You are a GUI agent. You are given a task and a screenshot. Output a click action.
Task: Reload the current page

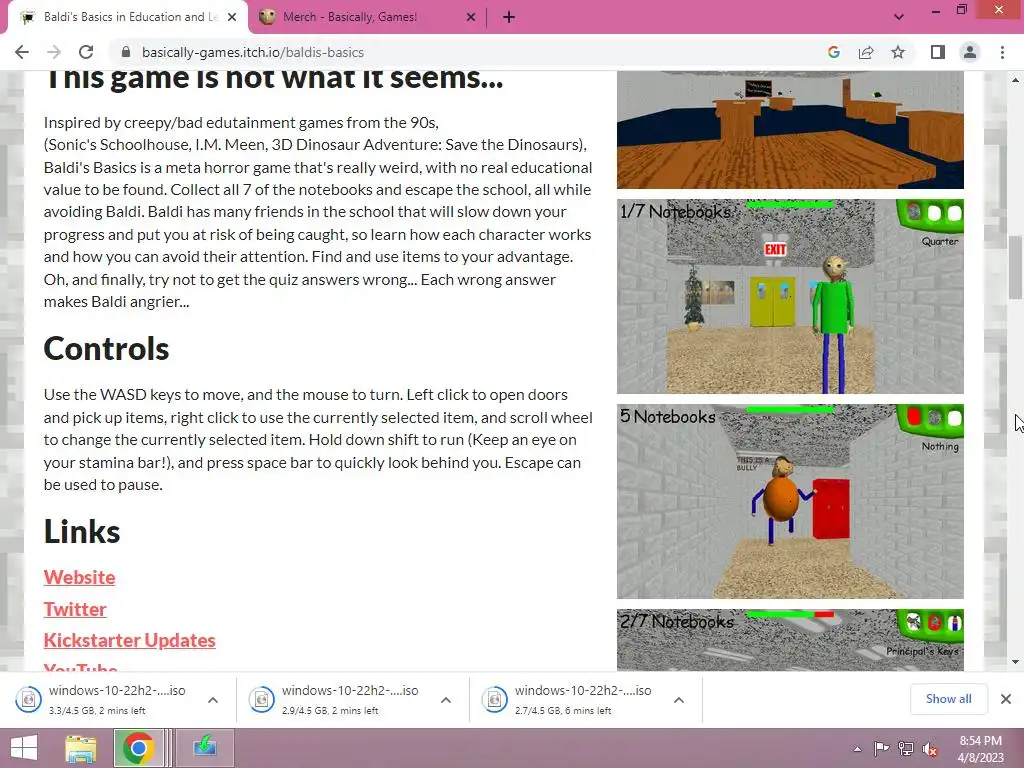tap(86, 52)
